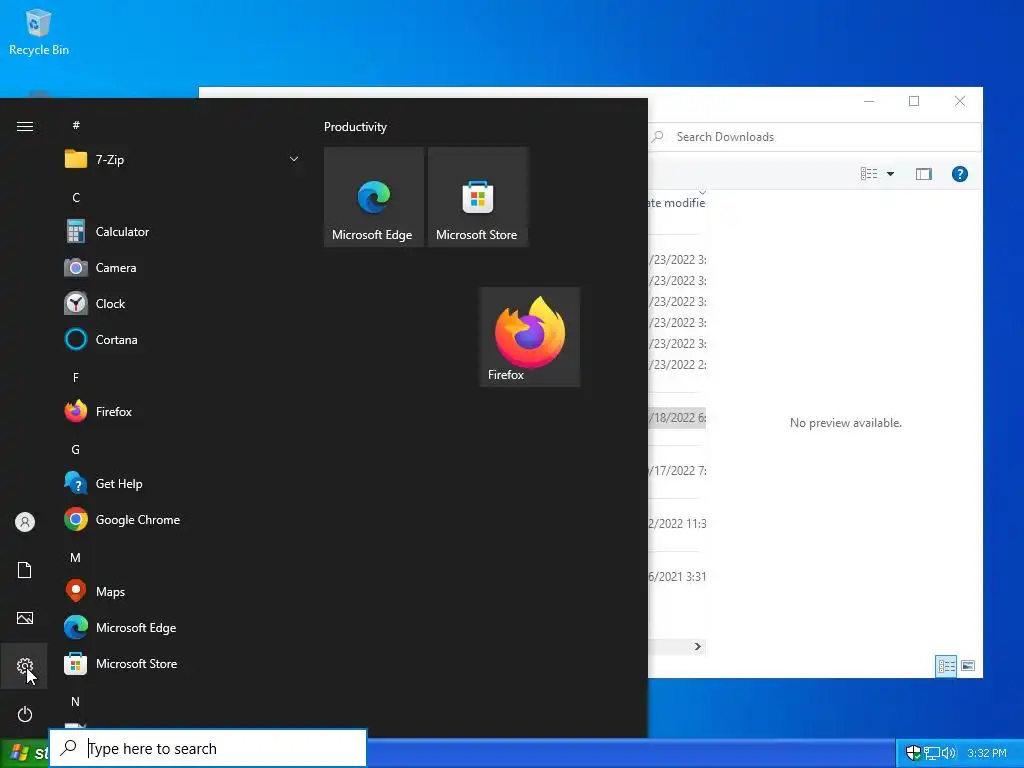The image size is (1024, 768).
Task: Click the letter header 'N'
Action: click(x=76, y=701)
